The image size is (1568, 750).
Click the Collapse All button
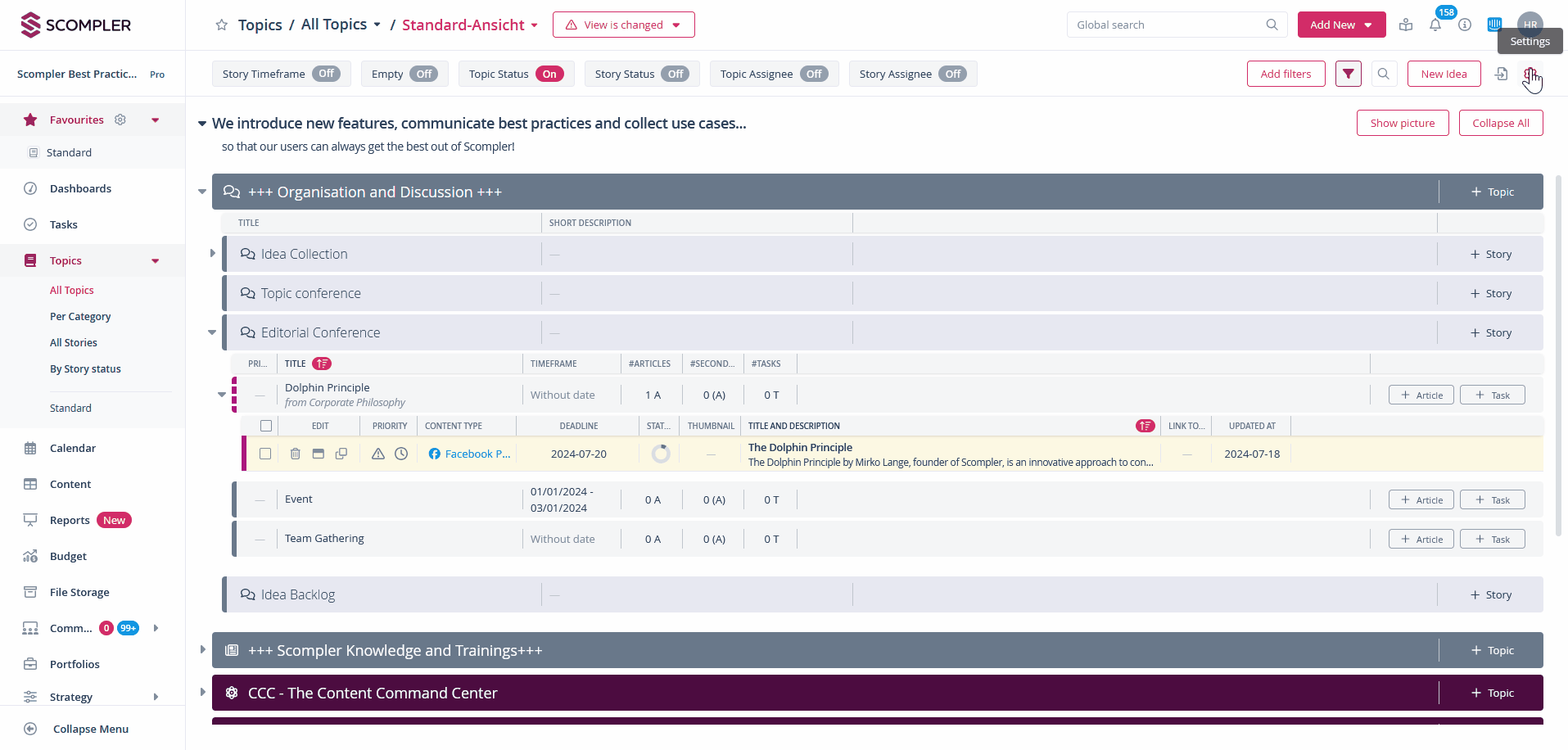pyautogui.click(x=1500, y=123)
